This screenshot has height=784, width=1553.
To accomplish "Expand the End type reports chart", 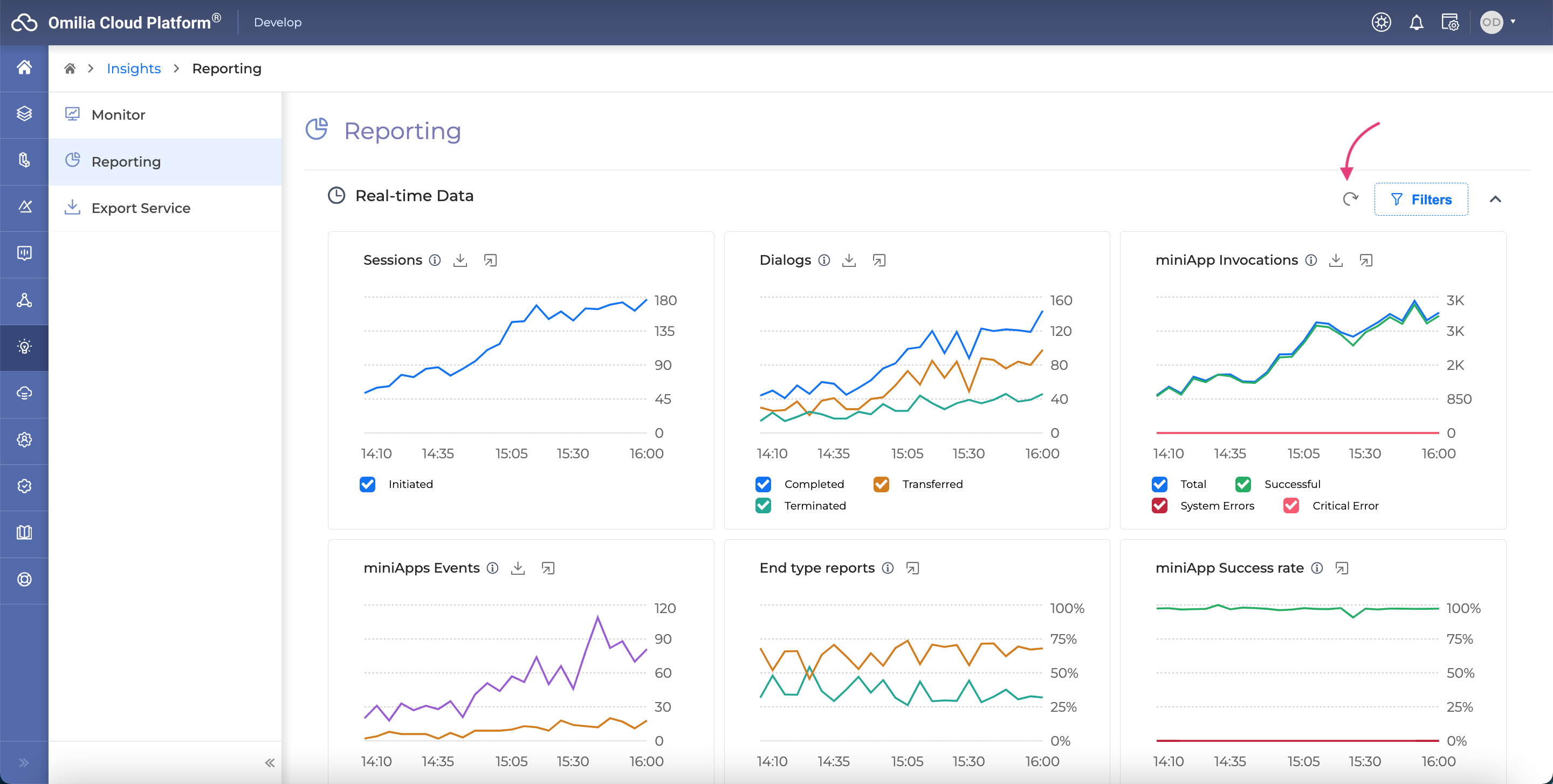I will tap(913, 568).
